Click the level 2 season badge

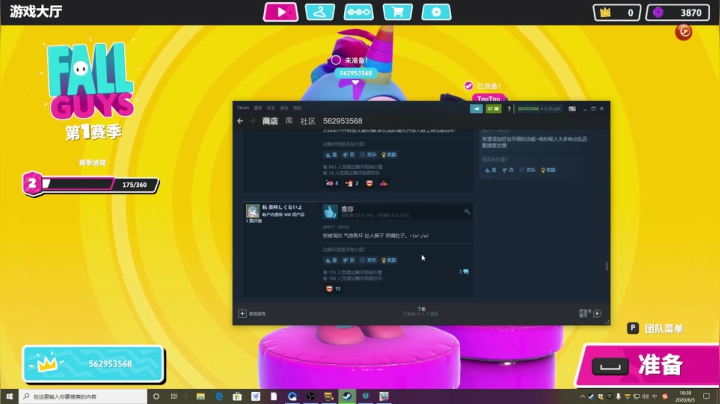pyautogui.click(x=32, y=184)
